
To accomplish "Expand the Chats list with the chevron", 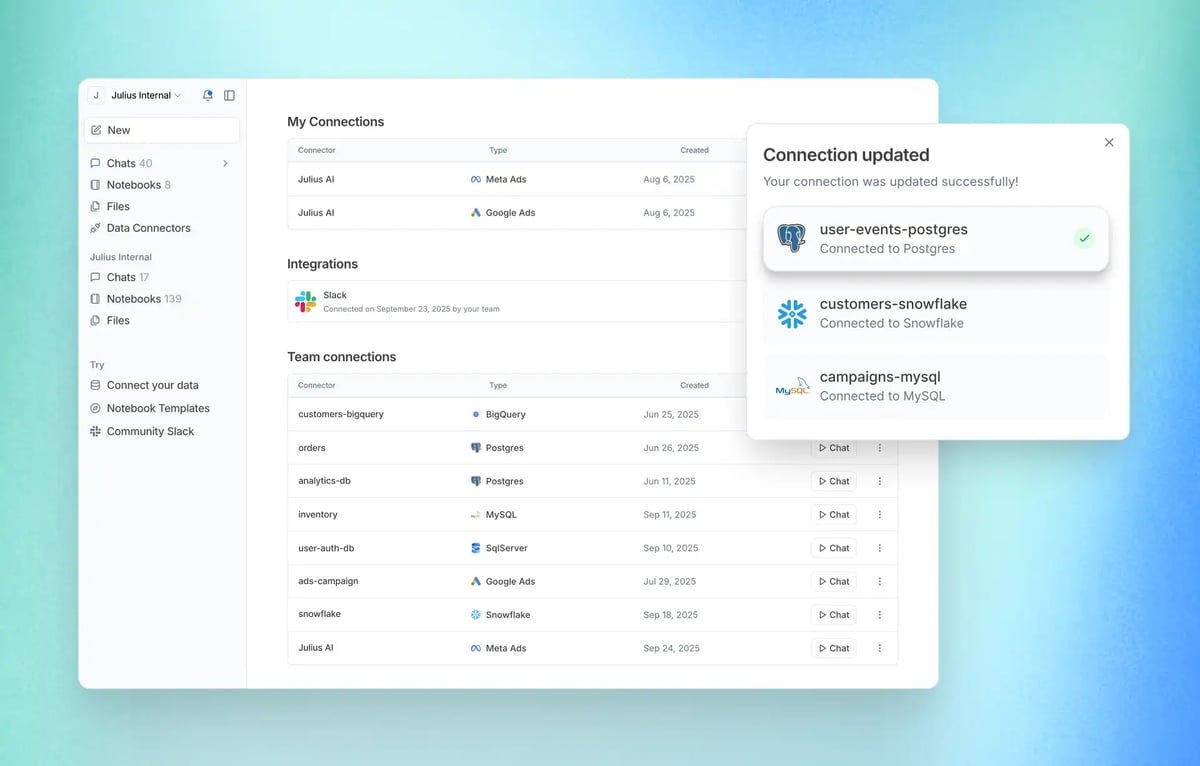I will [x=225, y=163].
